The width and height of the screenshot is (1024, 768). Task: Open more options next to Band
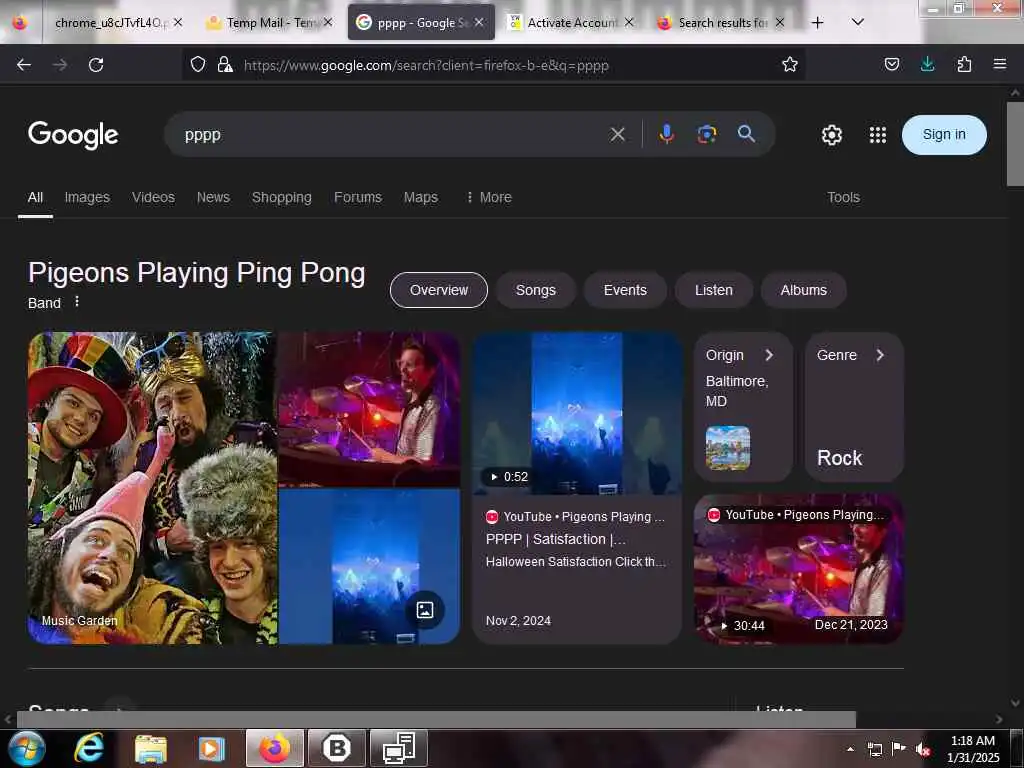(x=77, y=302)
